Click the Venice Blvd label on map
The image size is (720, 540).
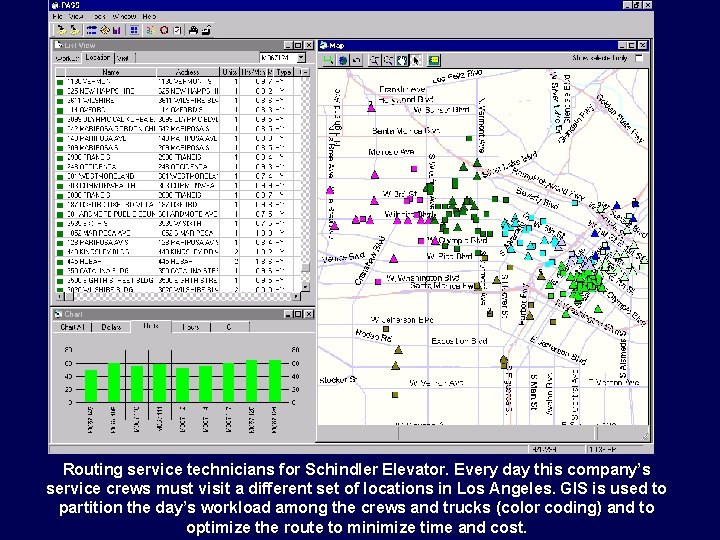(344, 258)
